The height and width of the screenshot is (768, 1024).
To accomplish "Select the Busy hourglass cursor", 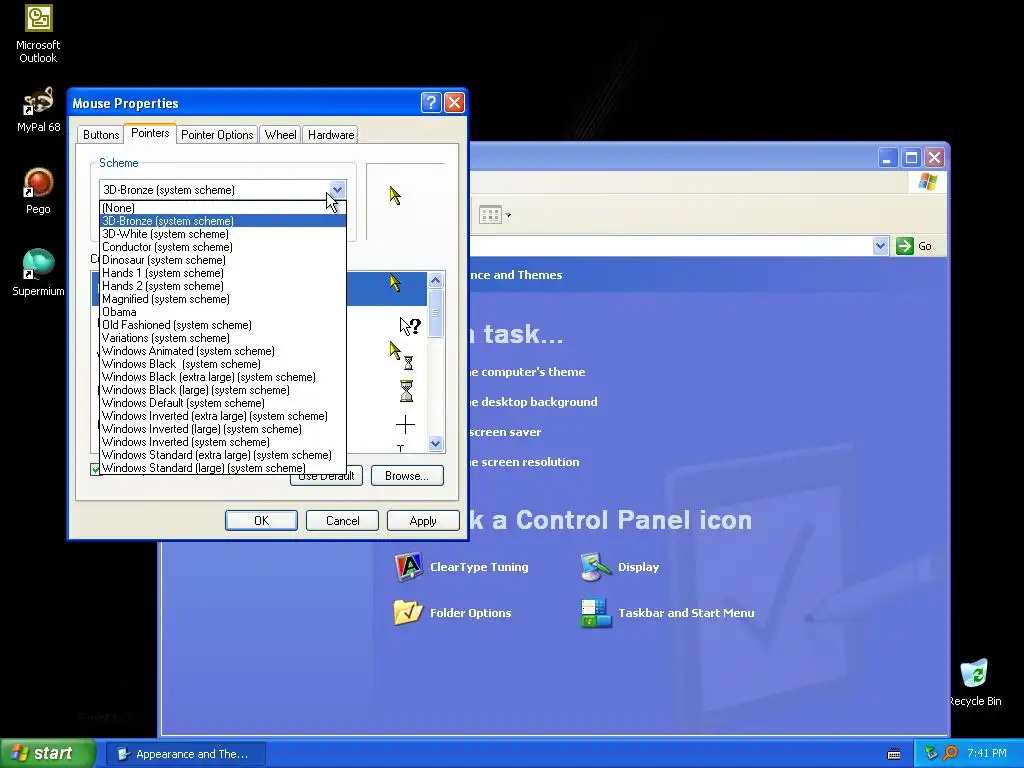I will click(x=406, y=391).
